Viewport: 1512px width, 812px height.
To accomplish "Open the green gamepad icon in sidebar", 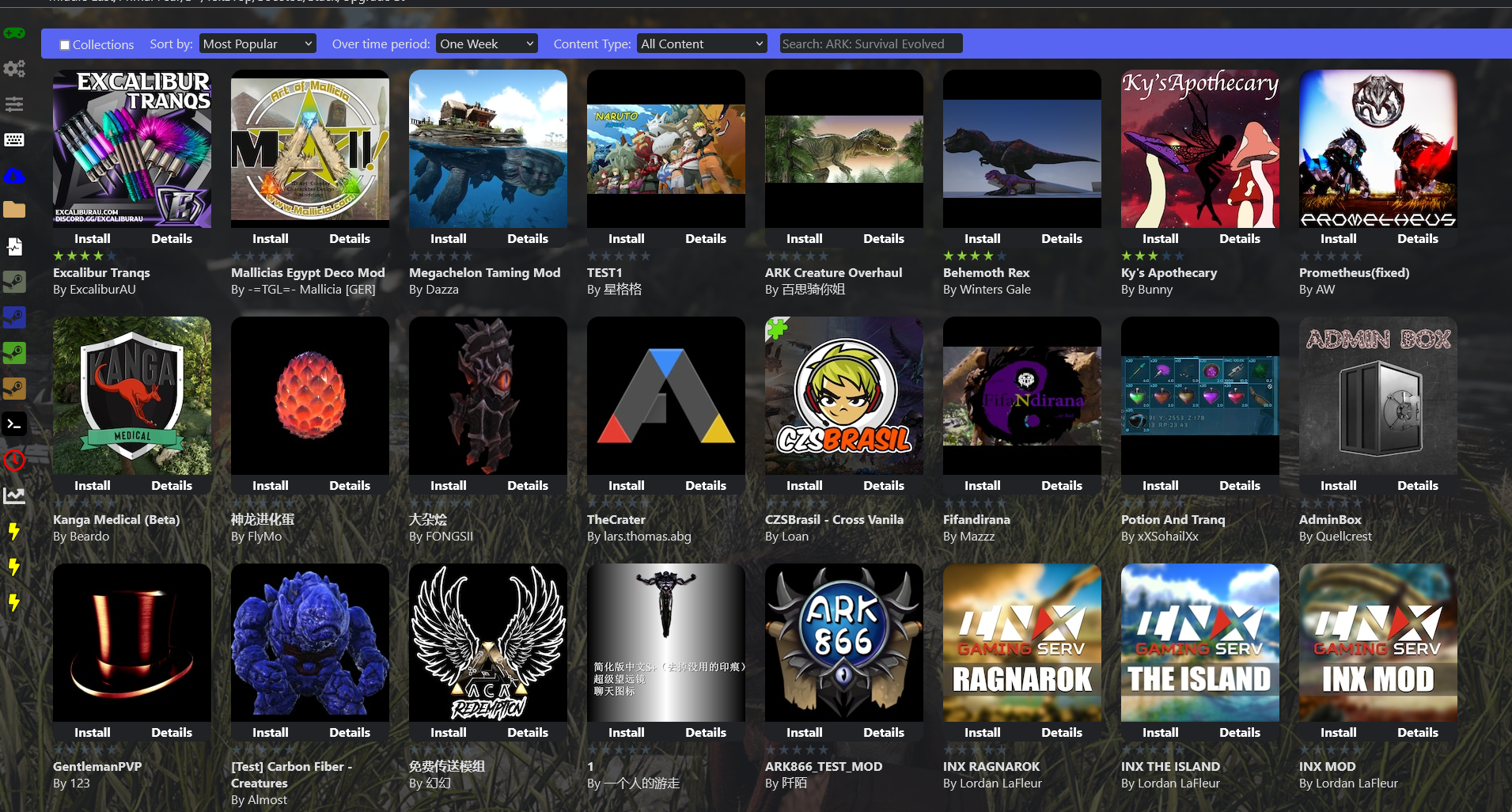I will pos(14,33).
